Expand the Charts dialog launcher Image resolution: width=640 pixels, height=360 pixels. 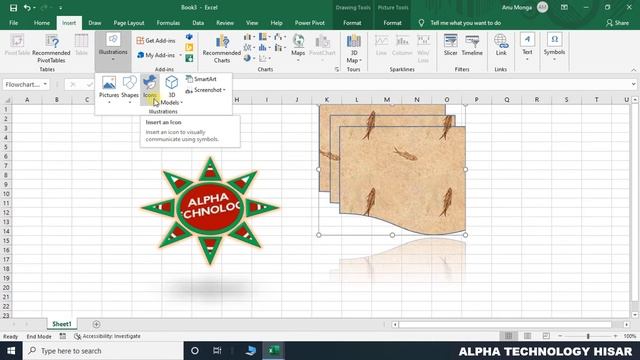337,69
